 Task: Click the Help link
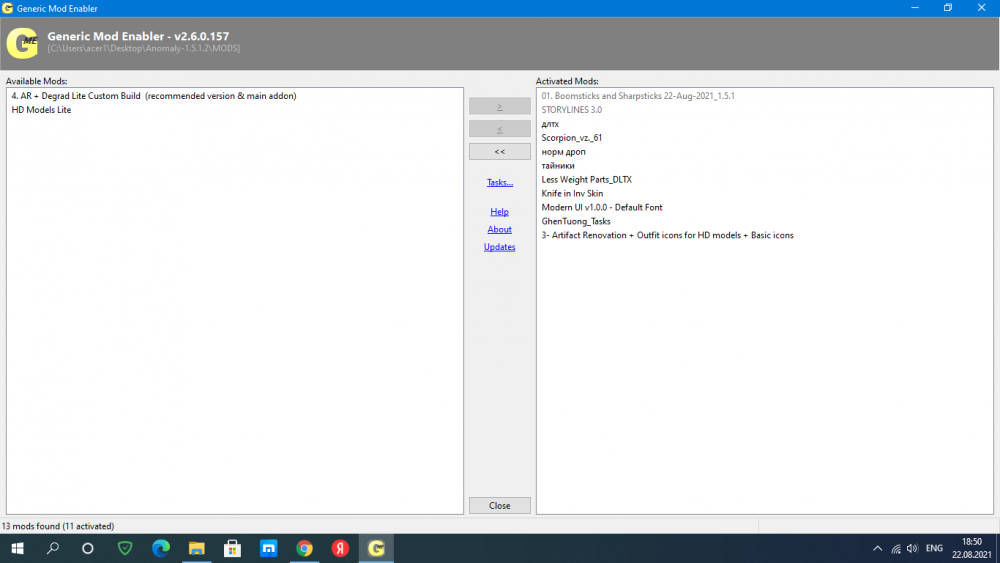point(500,212)
